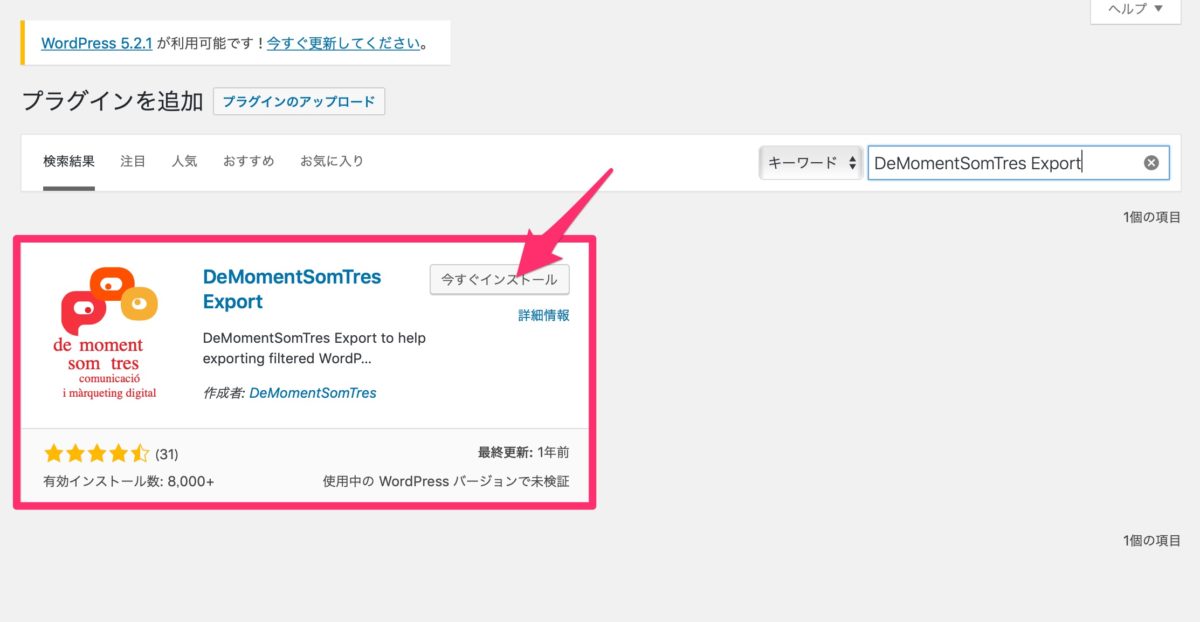Click the プラグインを追加 page heading
Viewport: 1200px width, 622px height.
click(112, 102)
